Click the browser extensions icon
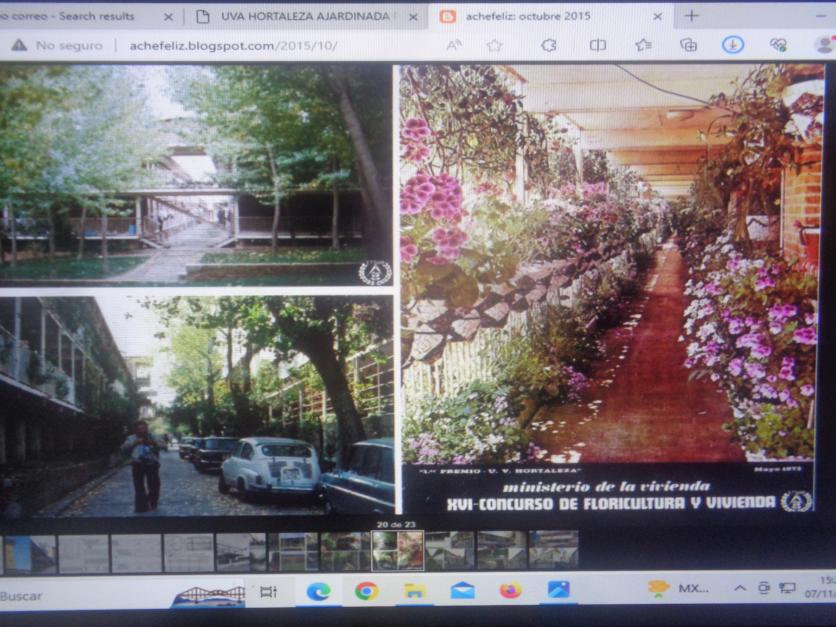This screenshot has height=627, width=836. (548, 45)
